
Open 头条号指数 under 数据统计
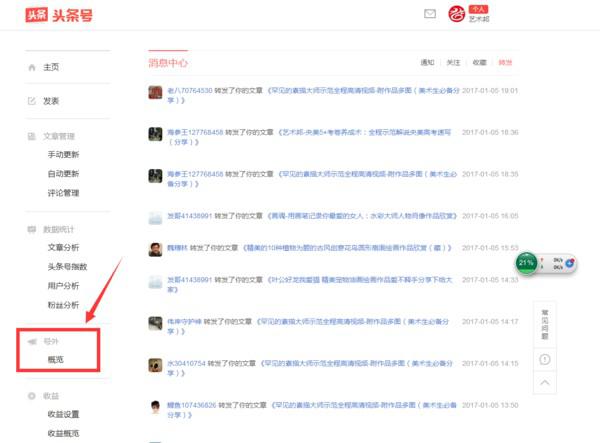[x=67, y=266]
